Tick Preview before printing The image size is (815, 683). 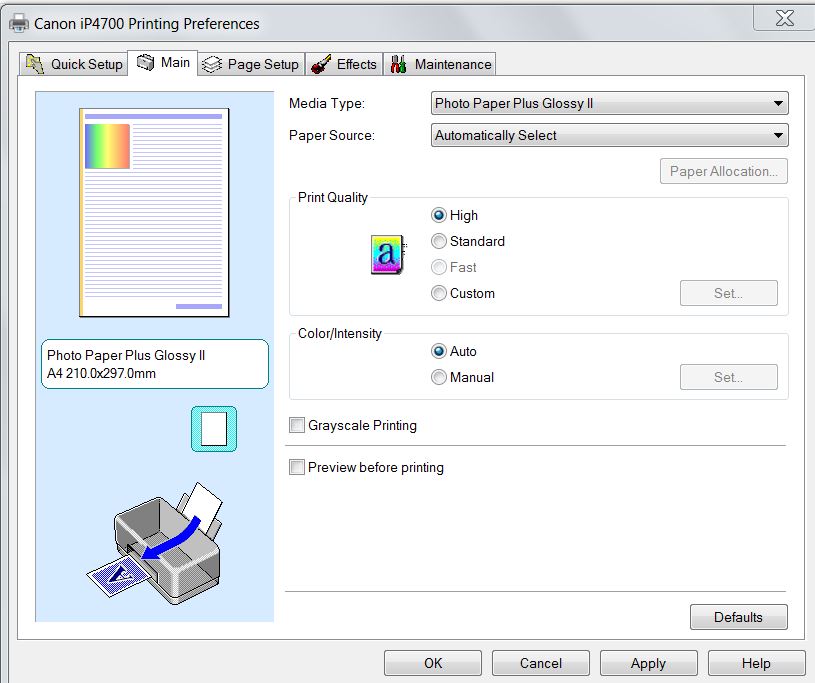(x=297, y=467)
